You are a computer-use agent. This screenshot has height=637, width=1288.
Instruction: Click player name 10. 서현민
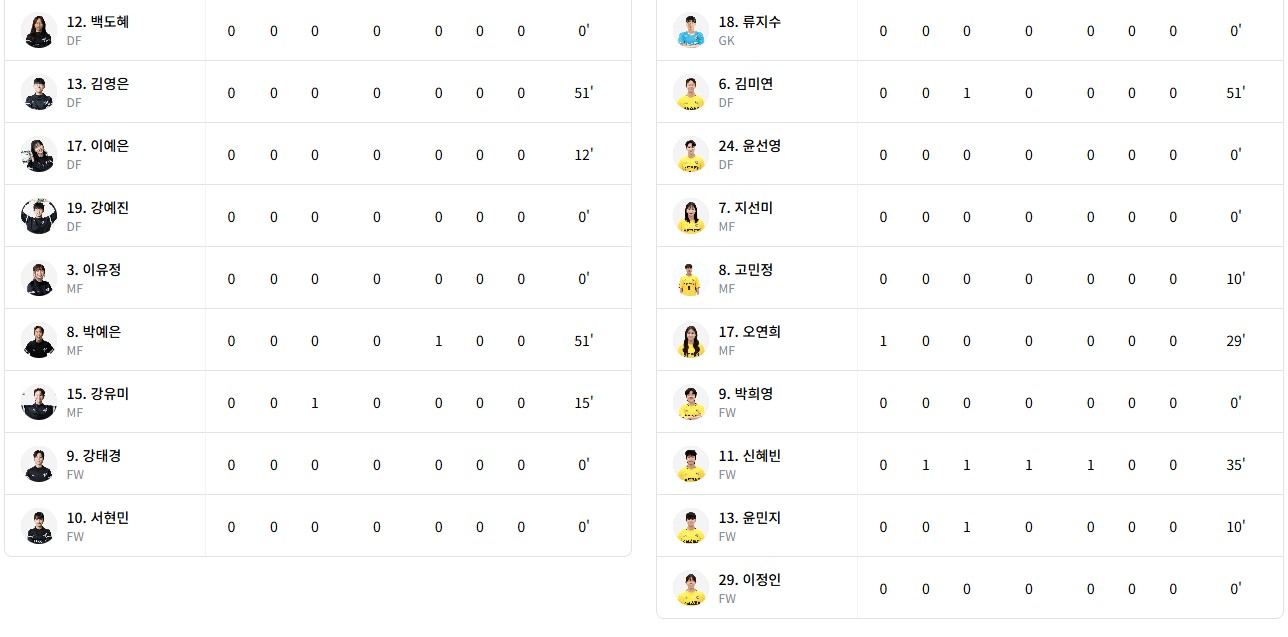[x=98, y=518]
